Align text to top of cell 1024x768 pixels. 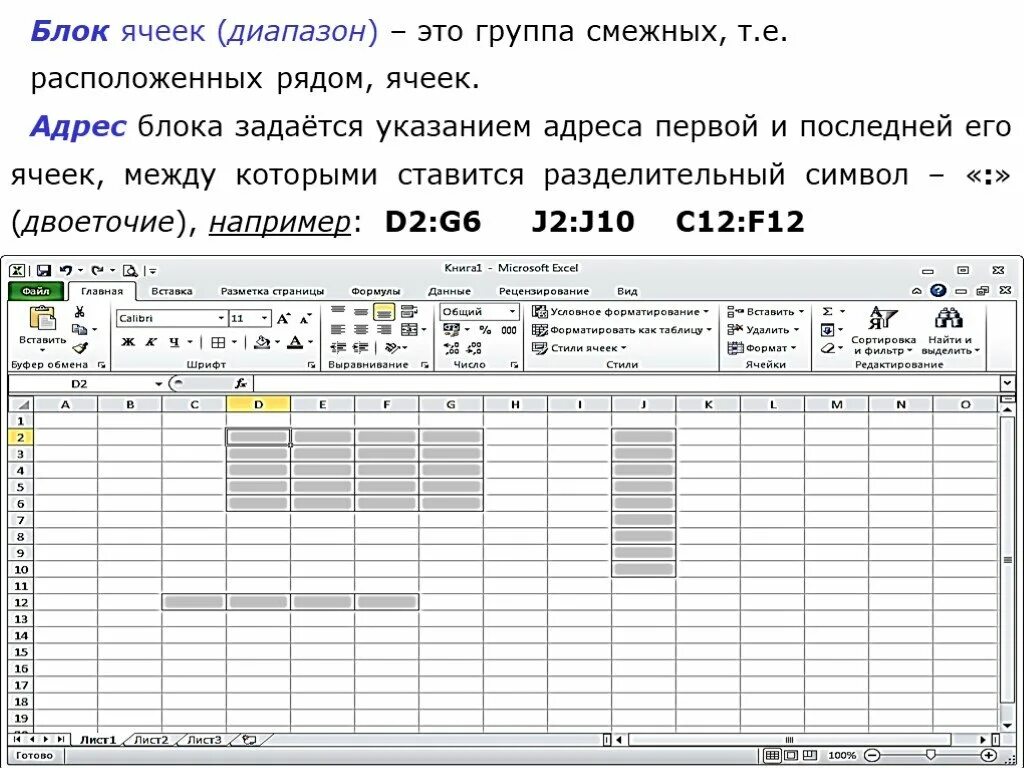coord(338,312)
